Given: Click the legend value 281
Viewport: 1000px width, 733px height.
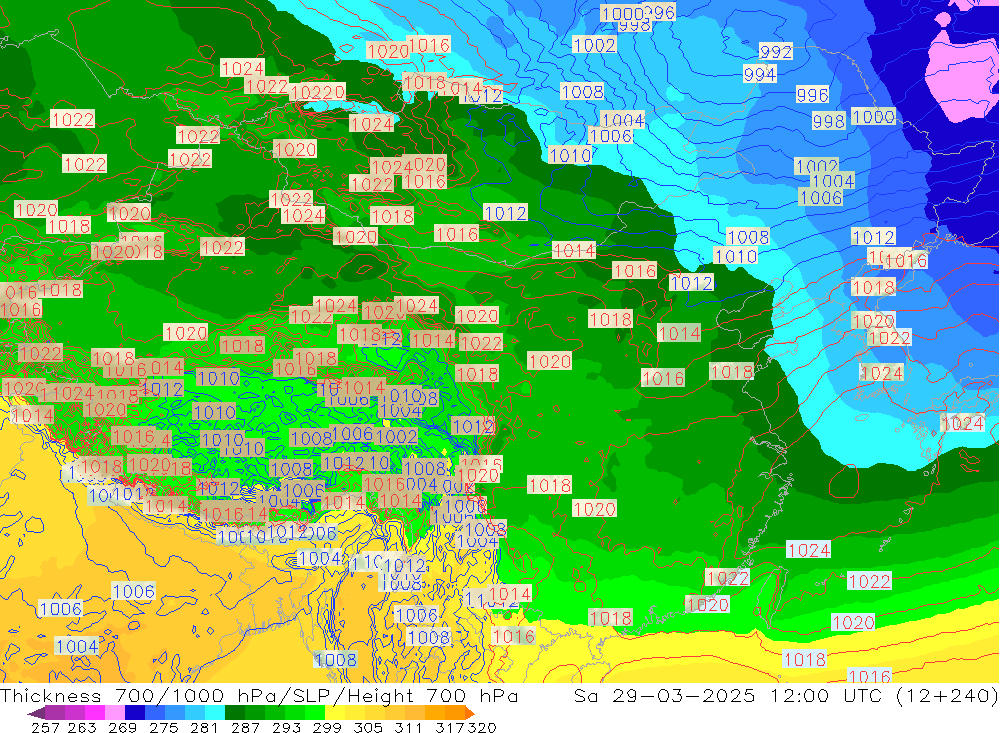Looking at the screenshot, I should tap(204, 727).
